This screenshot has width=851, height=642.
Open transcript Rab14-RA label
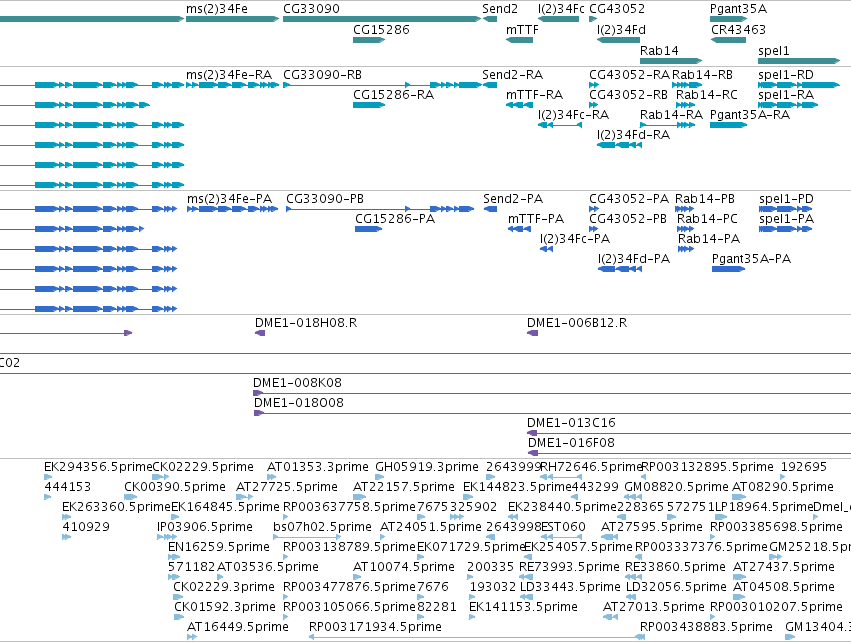point(671,115)
